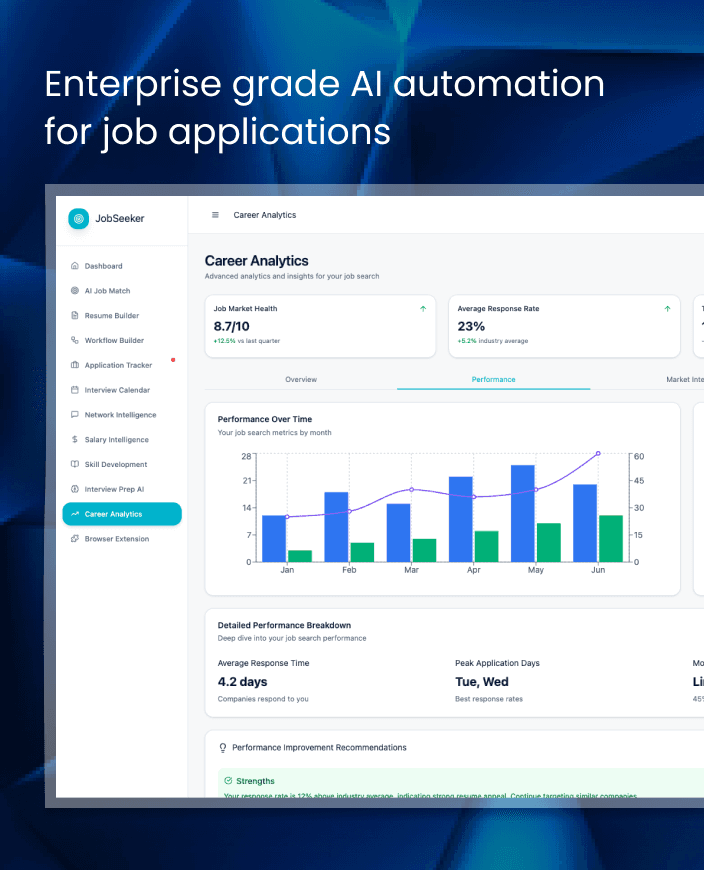Go to Network Intelligence
The image size is (704, 870).
[122, 414]
